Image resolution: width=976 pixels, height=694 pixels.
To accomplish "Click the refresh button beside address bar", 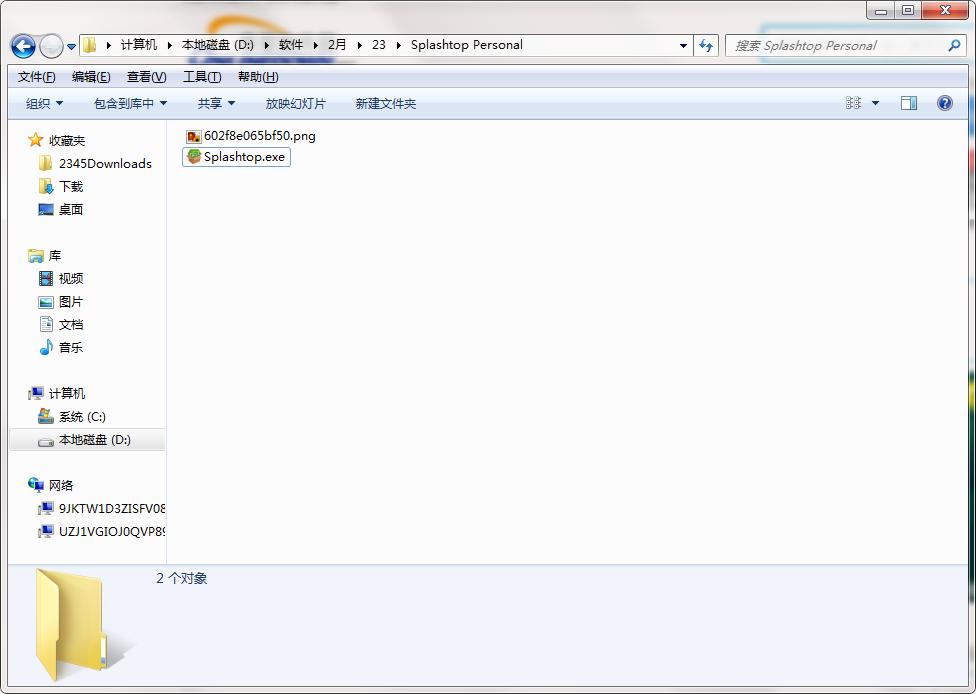I will pyautogui.click(x=706, y=45).
